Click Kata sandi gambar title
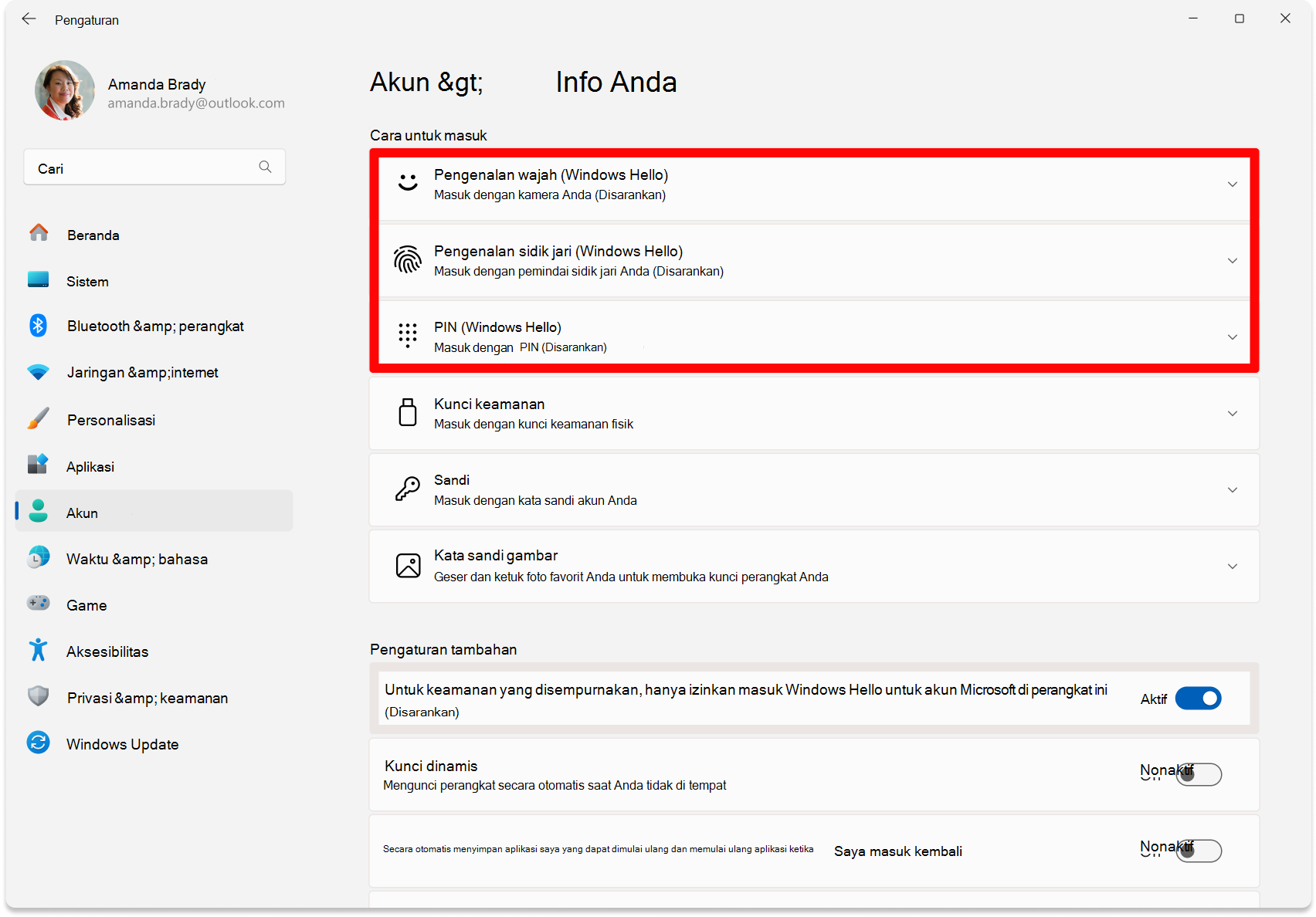Viewport: 1316px width, 917px height. (496, 556)
